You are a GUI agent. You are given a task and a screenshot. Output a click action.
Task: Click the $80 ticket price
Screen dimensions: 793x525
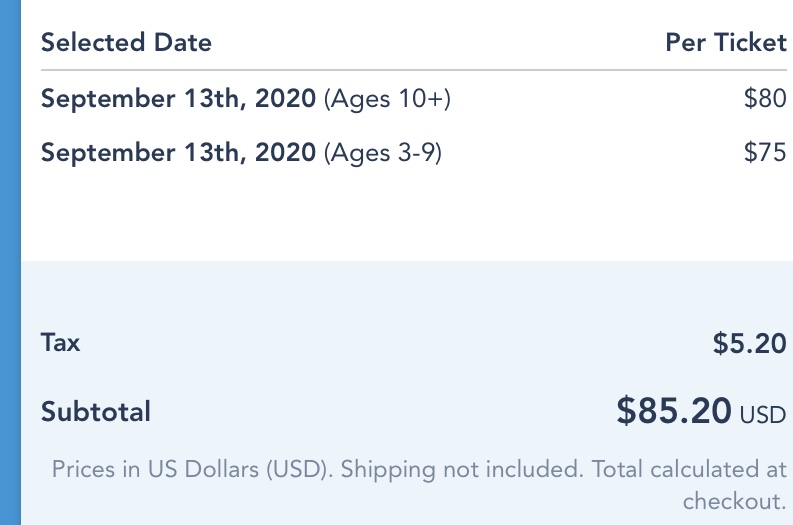click(x=765, y=100)
